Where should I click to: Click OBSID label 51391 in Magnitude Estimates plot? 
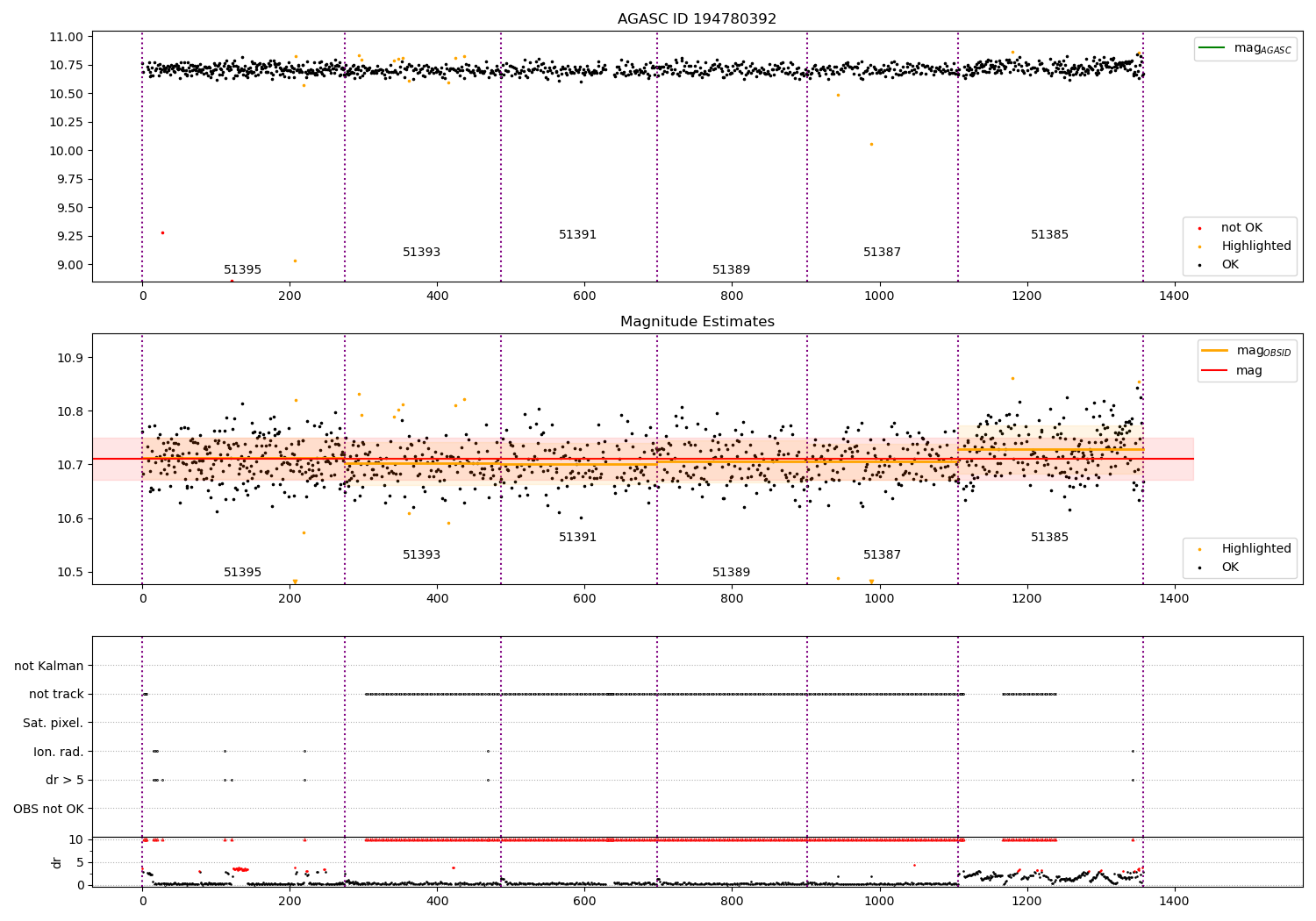577,538
